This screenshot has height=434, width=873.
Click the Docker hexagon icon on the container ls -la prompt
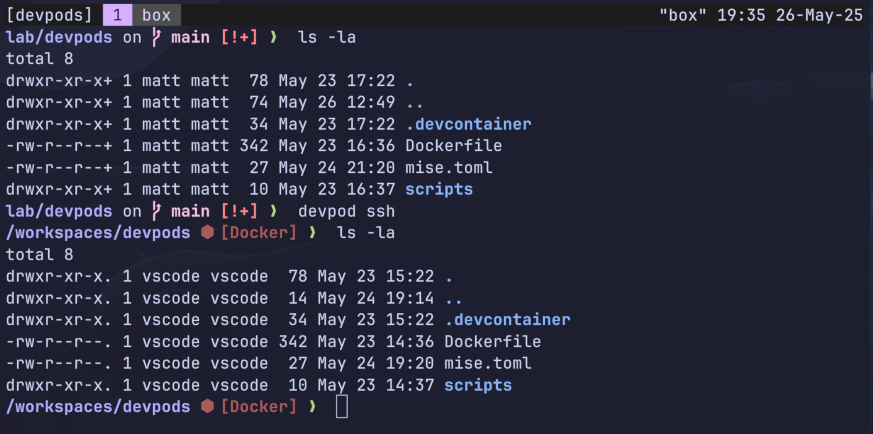point(207,233)
